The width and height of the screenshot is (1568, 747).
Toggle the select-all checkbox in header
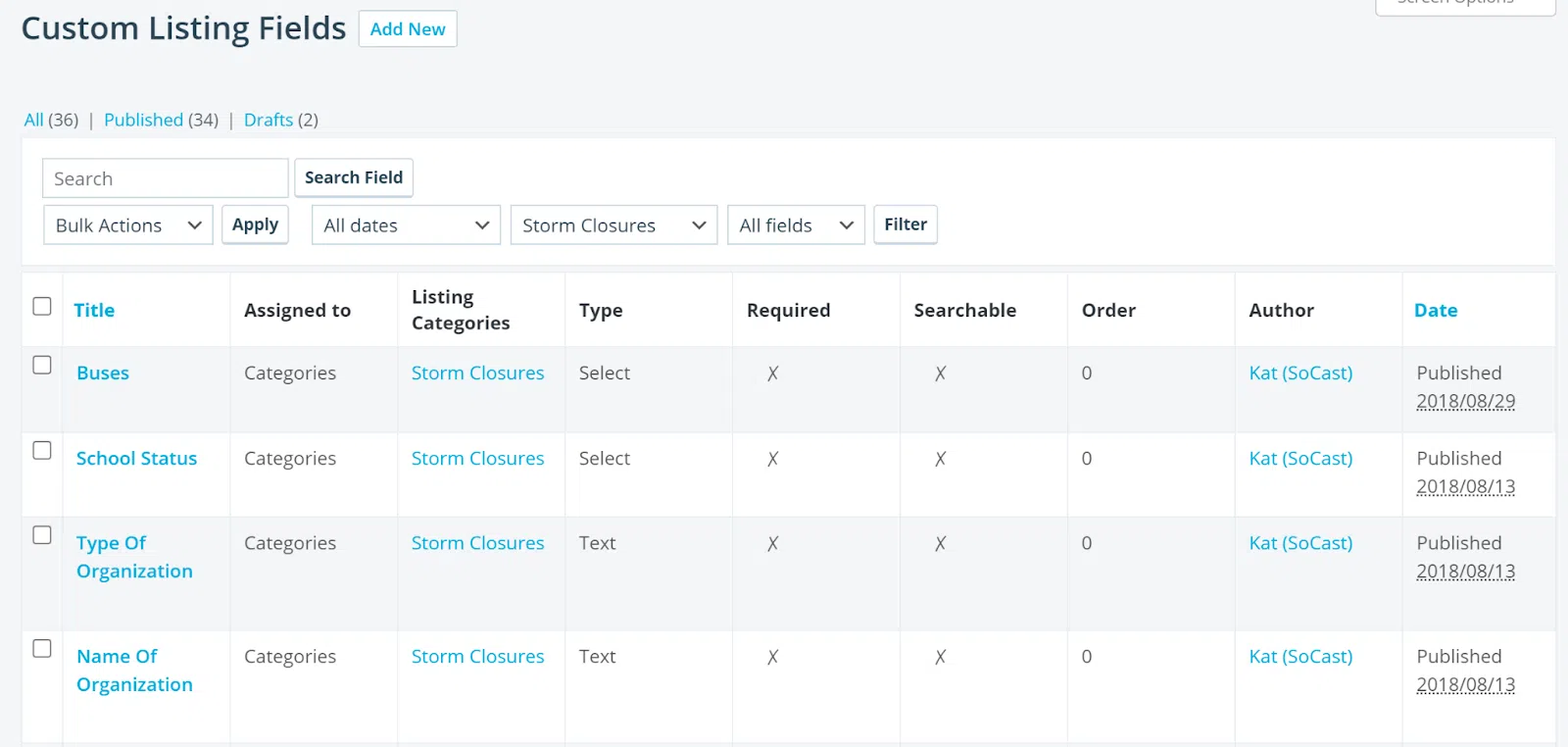[x=42, y=306]
